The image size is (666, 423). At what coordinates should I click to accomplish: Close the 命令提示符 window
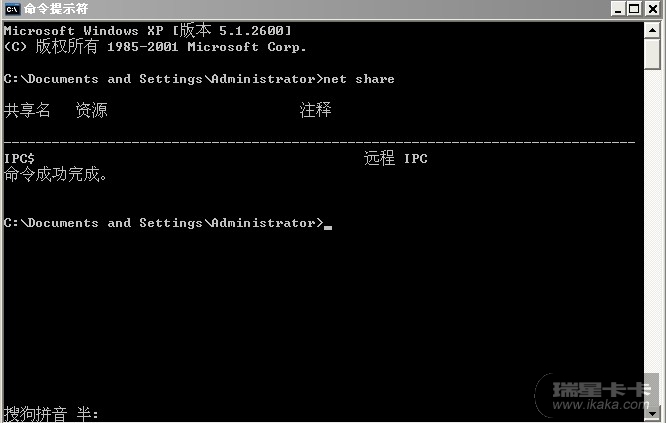[x=652, y=10]
